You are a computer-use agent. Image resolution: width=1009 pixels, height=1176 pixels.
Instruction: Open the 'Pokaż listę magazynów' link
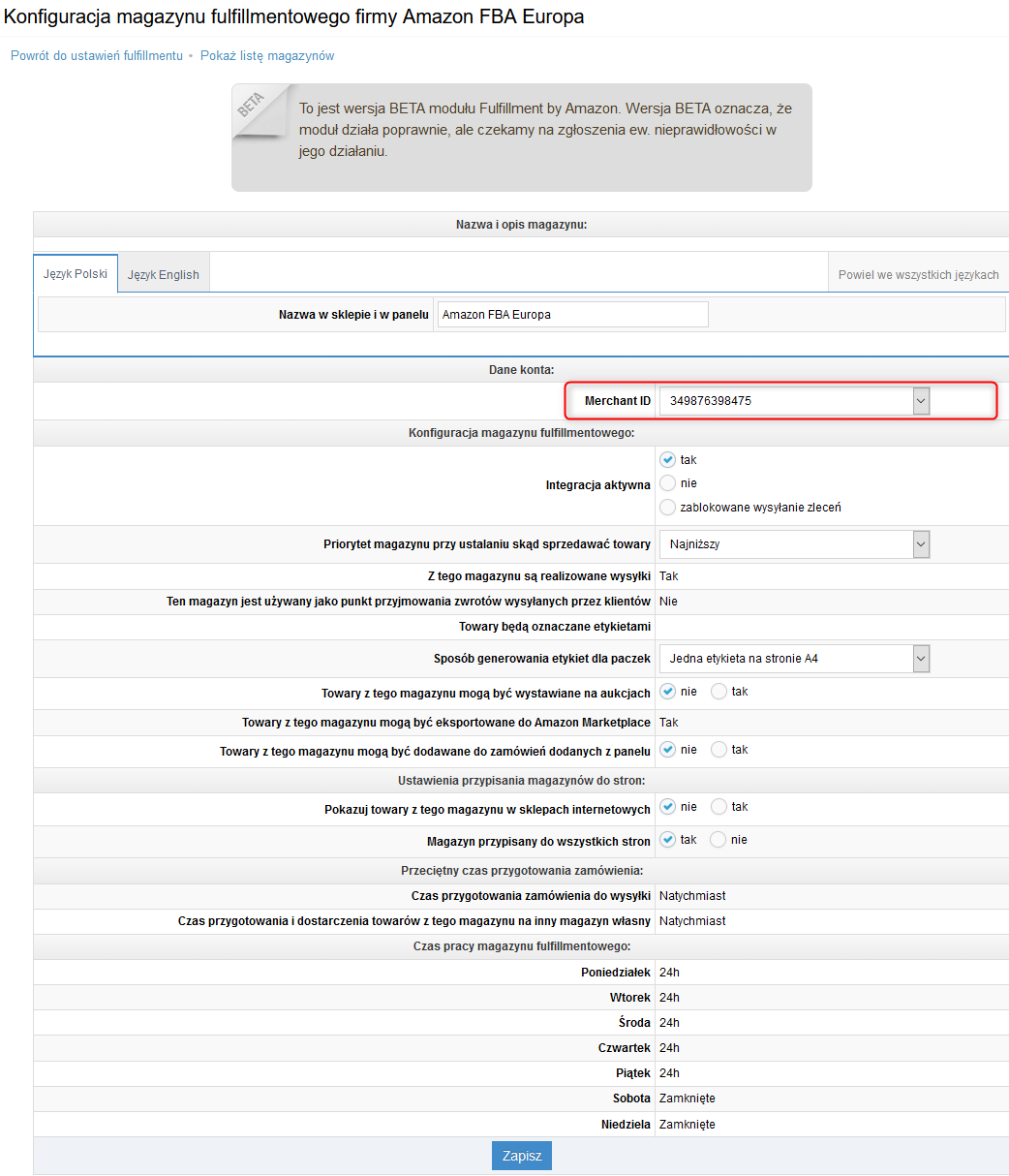267,56
